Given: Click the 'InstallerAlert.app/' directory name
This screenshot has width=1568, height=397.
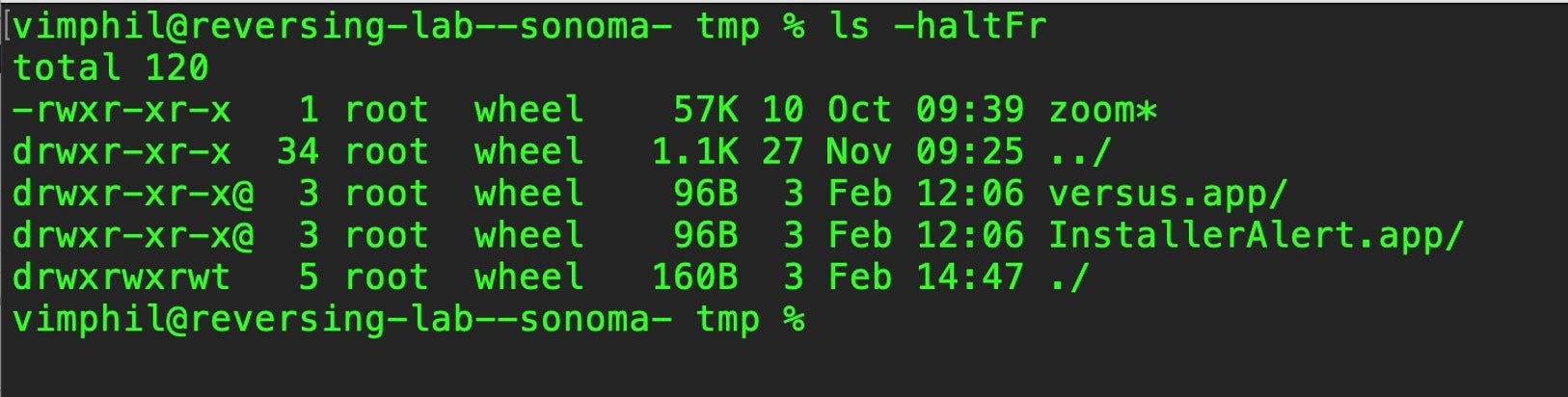Looking at the screenshot, I should click(x=1256, y=235).
